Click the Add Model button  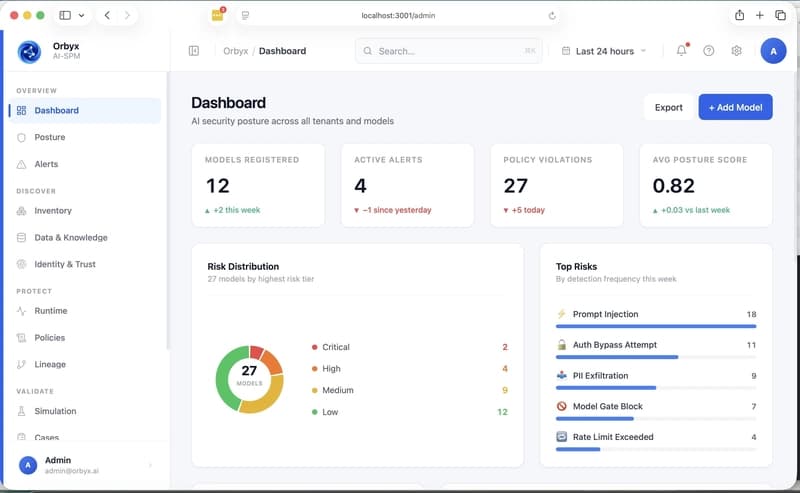pyautogui.click(x=735, y=107)
